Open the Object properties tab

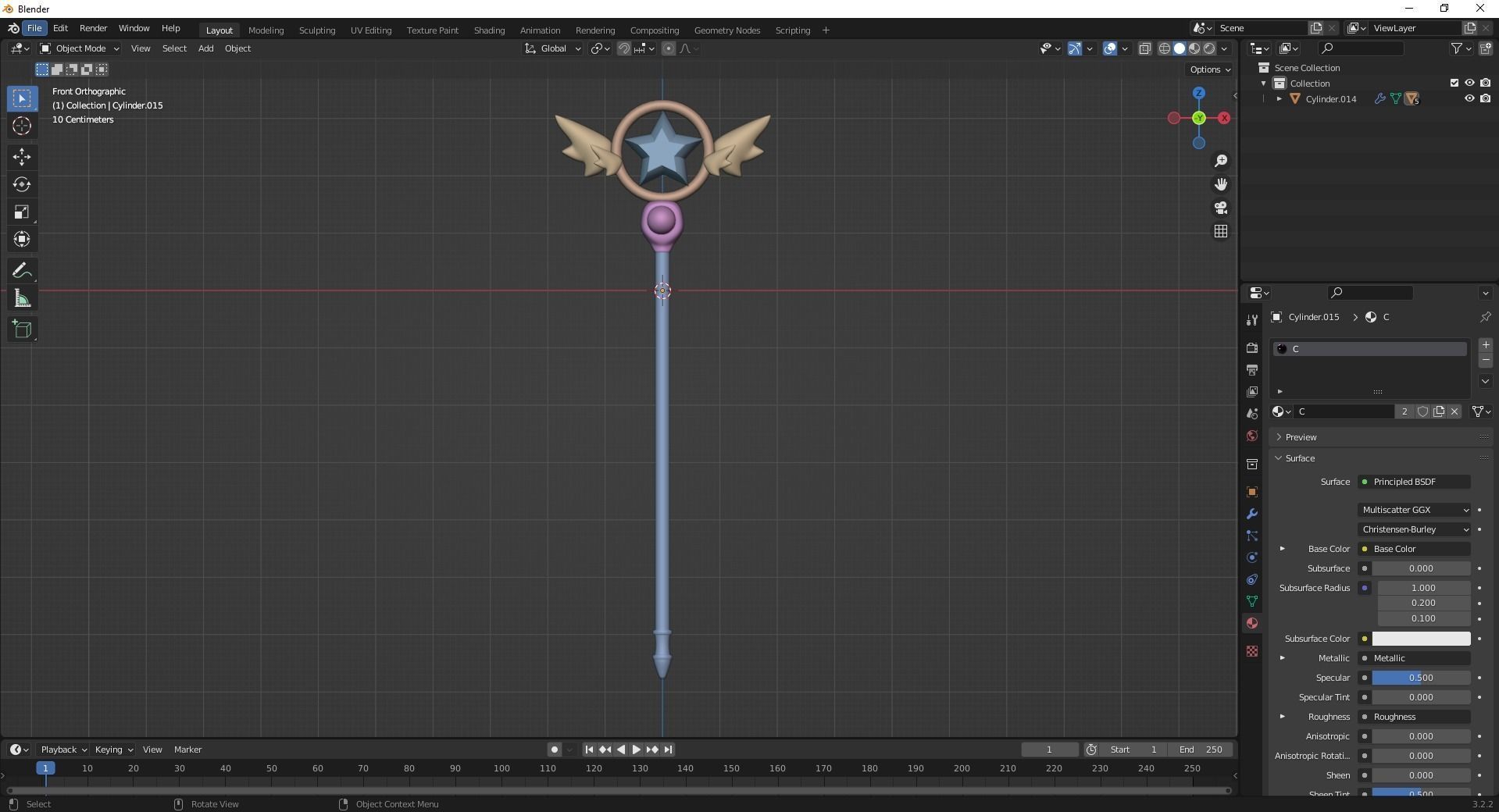[1252, 492]
